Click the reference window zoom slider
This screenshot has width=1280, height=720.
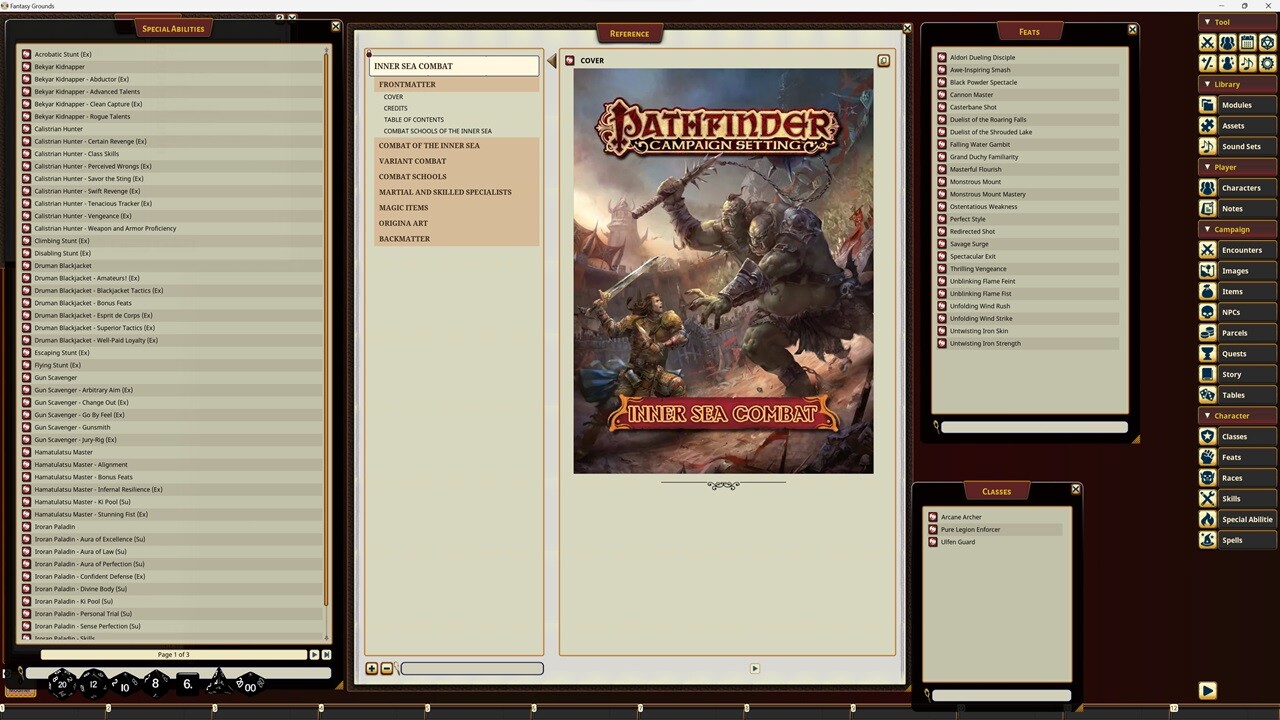coord(470,668)
